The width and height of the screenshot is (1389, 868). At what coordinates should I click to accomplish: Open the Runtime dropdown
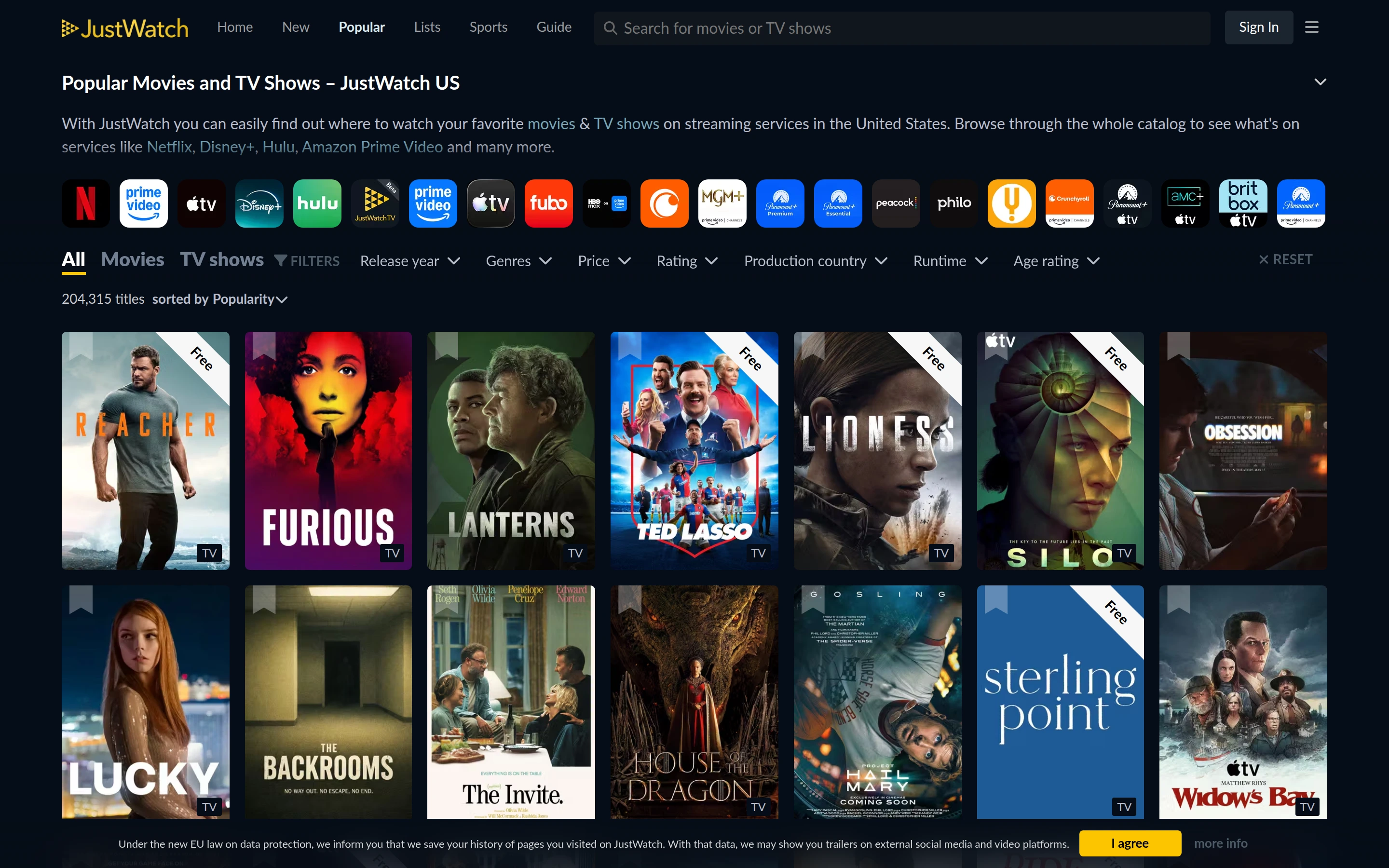coord(951,260)
